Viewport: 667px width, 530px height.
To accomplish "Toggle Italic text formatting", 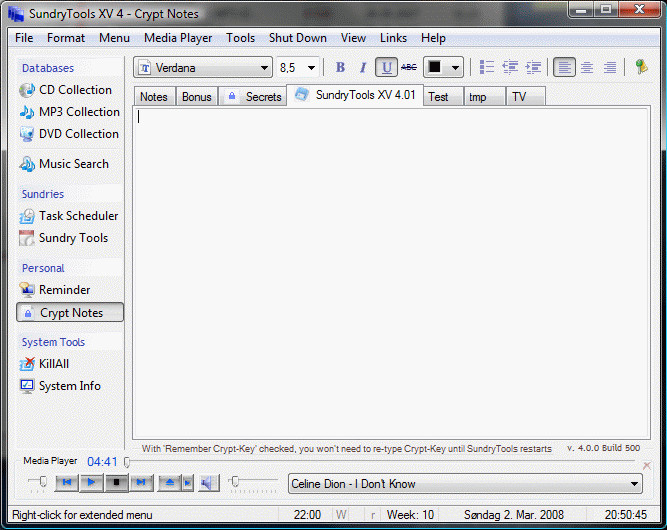I will pos(363,67).
